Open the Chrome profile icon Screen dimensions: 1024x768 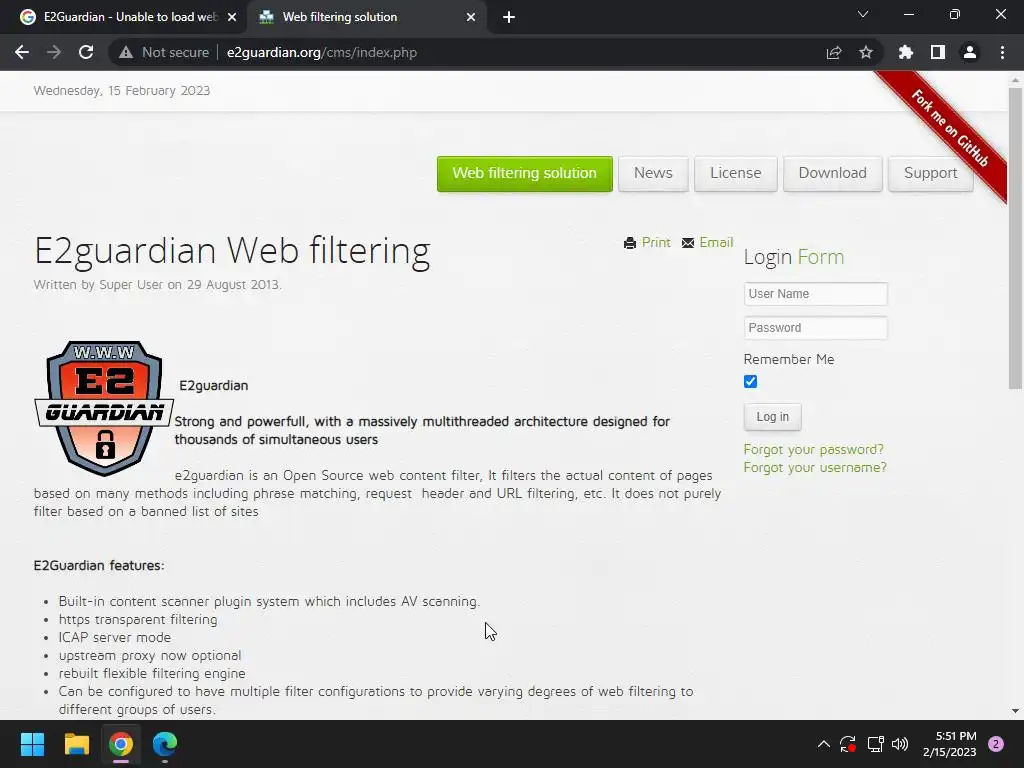pyautogui.click(x=970, y=52)
